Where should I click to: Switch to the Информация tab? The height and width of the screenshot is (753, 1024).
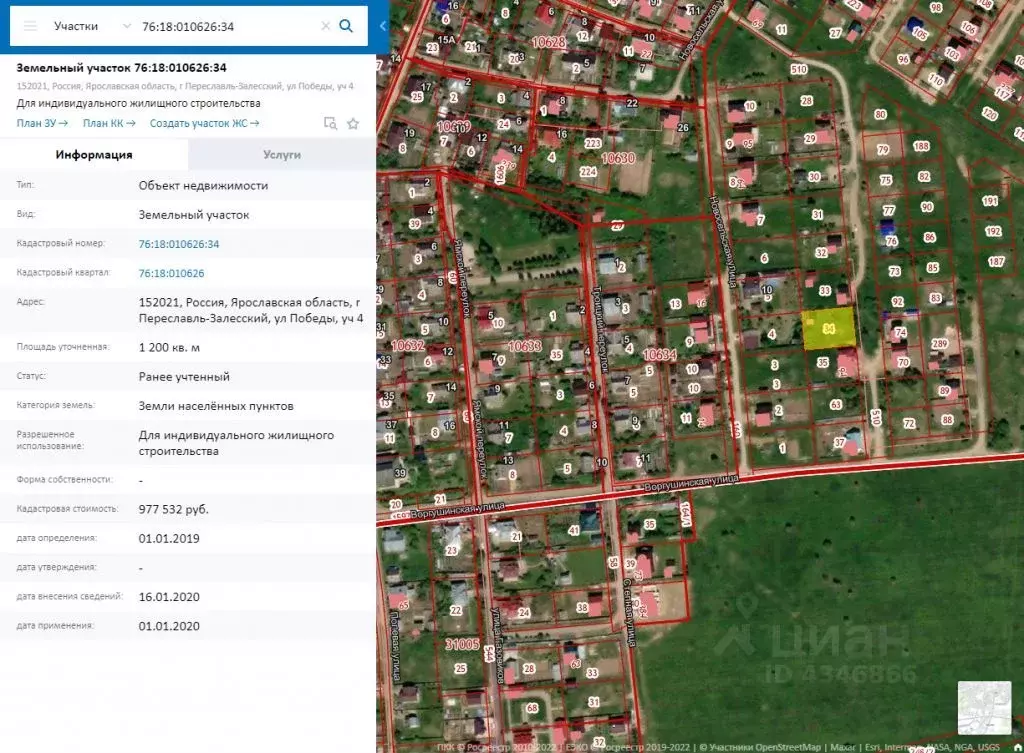point(94,155)
